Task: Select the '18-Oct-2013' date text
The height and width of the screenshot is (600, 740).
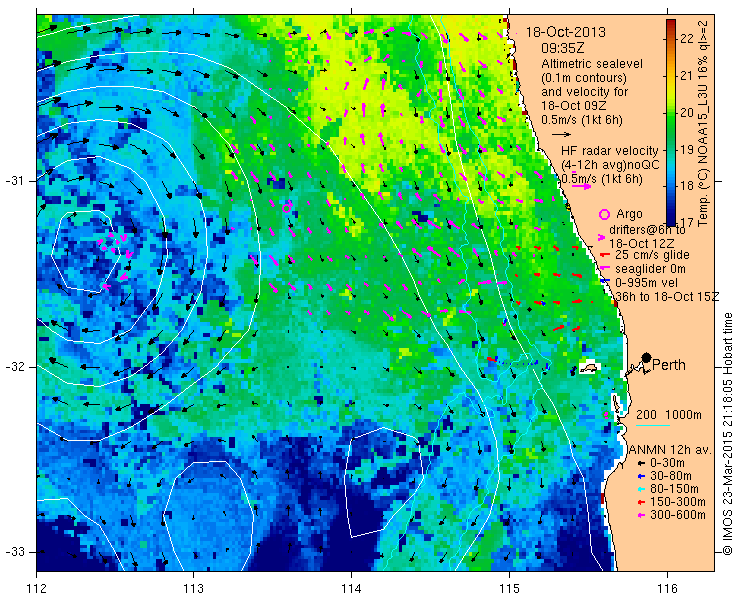Action: pyautogui.click(x=566, y=32)
